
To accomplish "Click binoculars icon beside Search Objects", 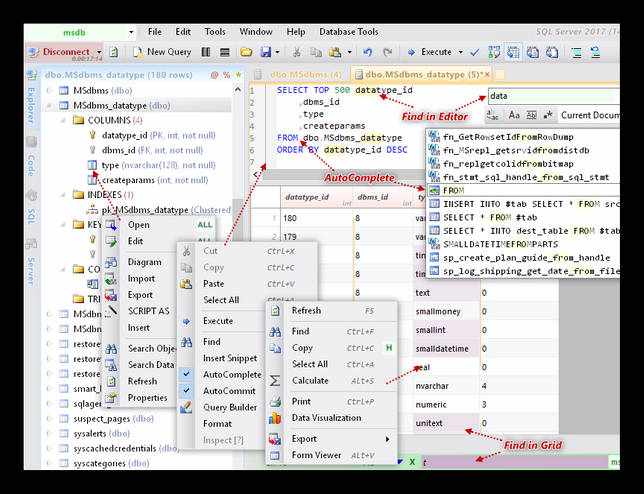I will 111,349.
